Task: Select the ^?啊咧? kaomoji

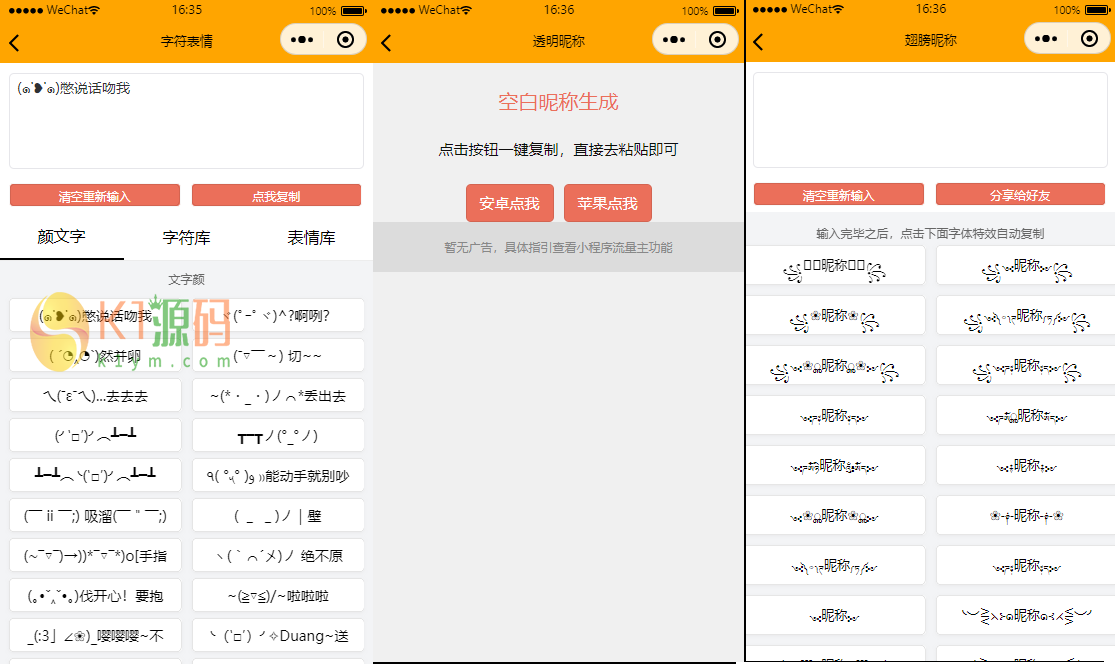Action: (278, 316)
